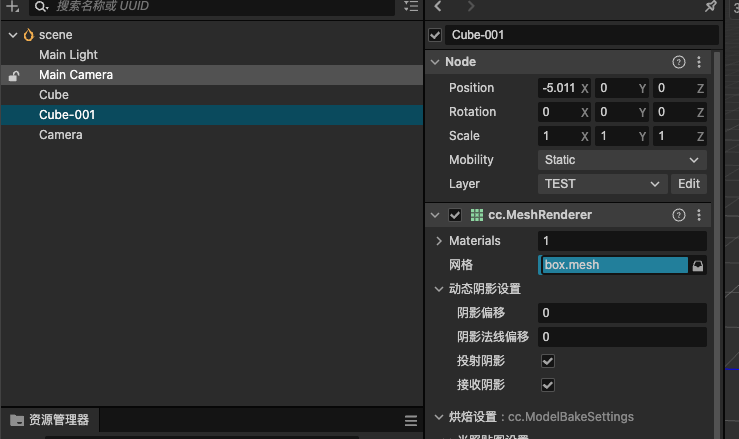This screenshot has height=439, width=739.
Task: Go back with the inspector left arrow
Action: [x=438, y=6]
